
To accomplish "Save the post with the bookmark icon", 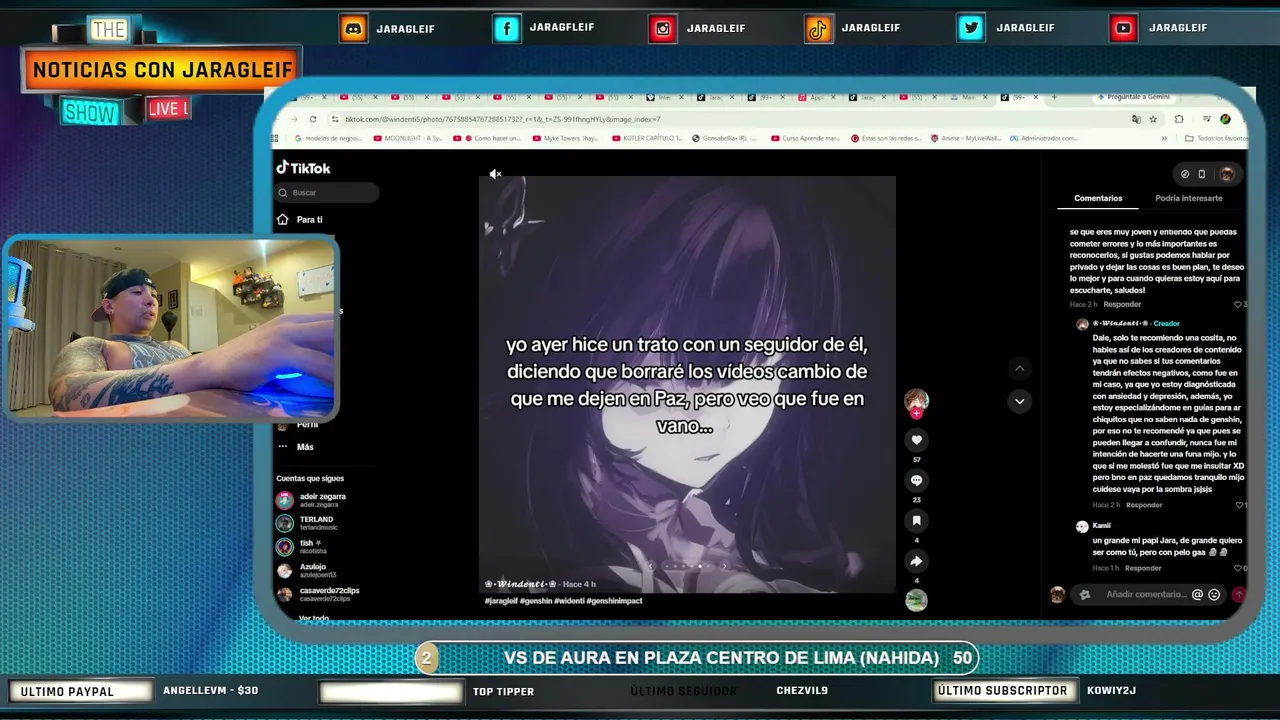I will (916, 520).
